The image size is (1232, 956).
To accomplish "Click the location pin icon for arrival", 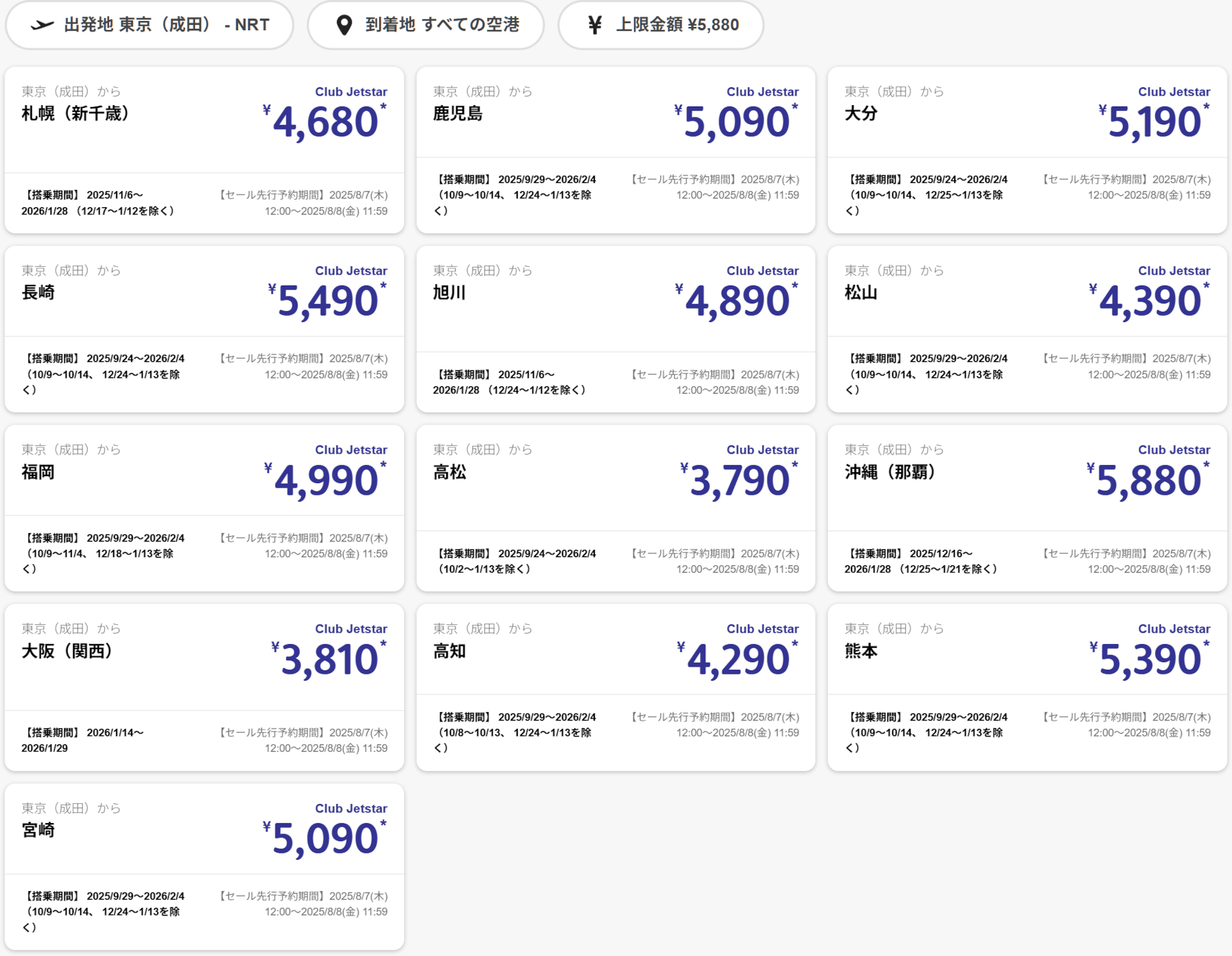I will [345, 25].
